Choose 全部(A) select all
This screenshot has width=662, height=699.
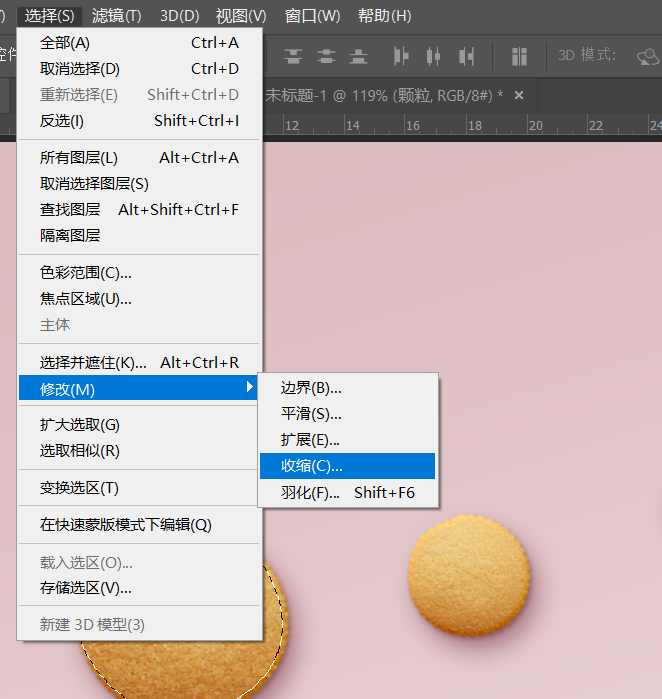coord(139,43)
